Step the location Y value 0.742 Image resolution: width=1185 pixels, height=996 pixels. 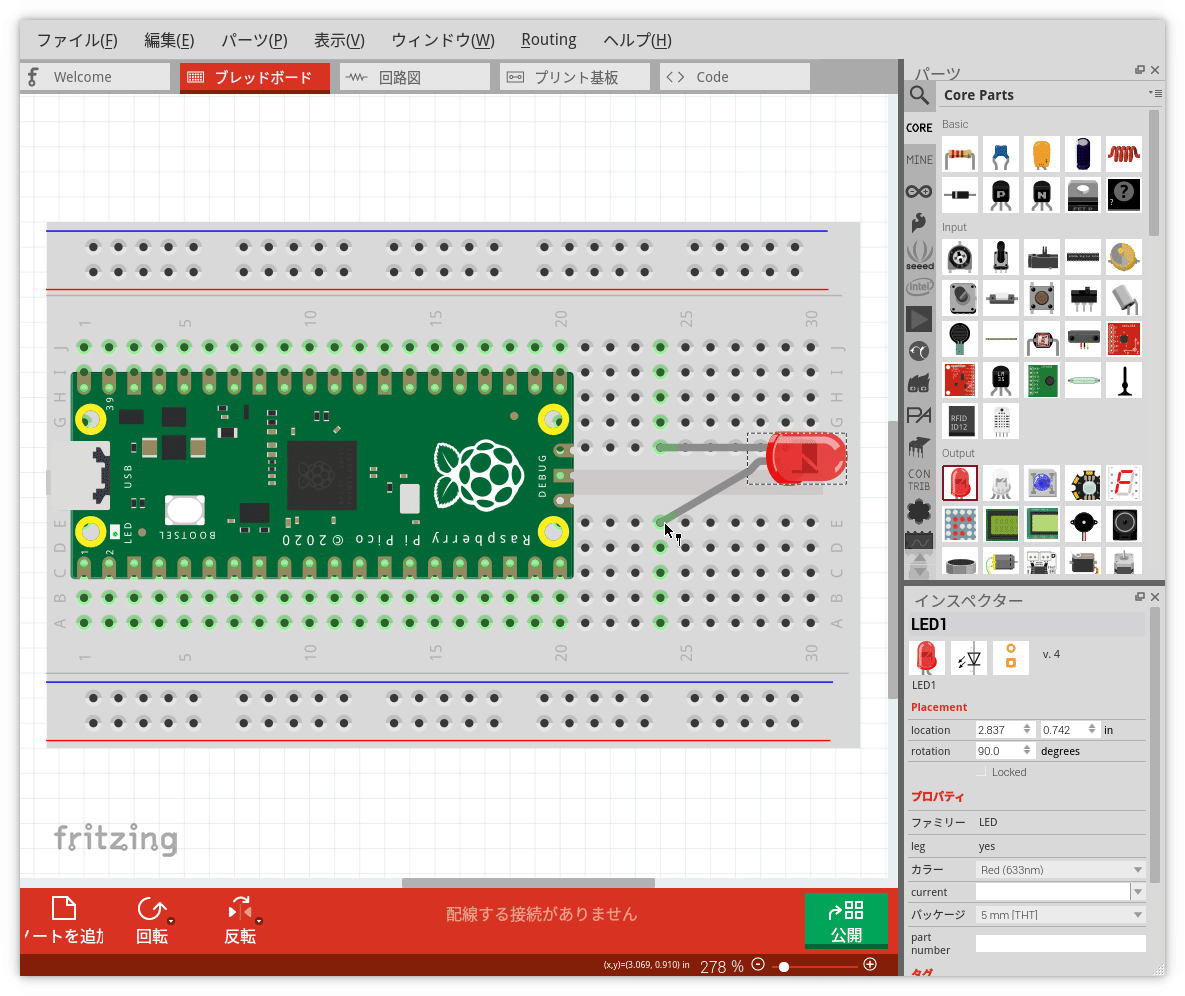click(1092, 729)
